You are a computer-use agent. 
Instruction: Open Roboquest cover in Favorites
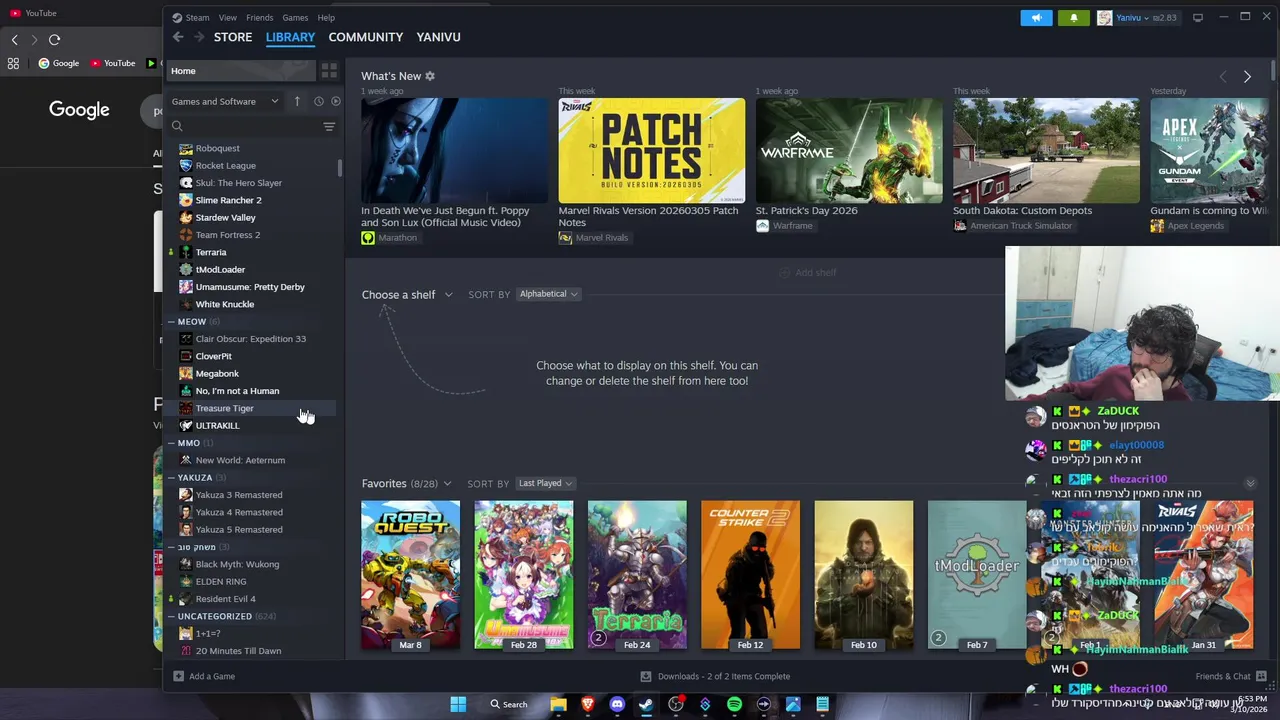click(x=410, y=575)
